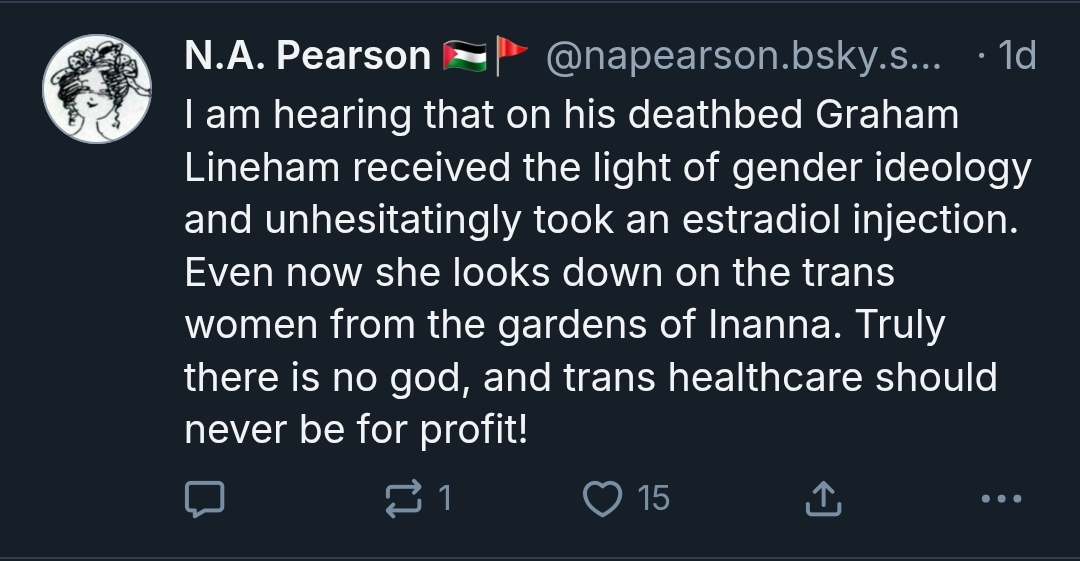This screenshot has width=1080, height=561.
Task: Open N.A. Pearson's profile avatar
Action: 96,90
